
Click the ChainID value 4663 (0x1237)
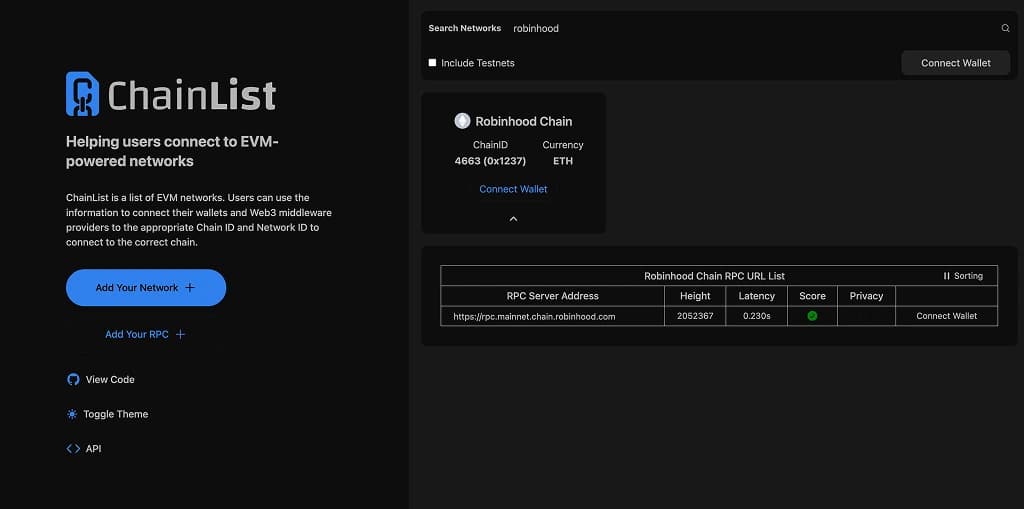[x=490, y=161]
